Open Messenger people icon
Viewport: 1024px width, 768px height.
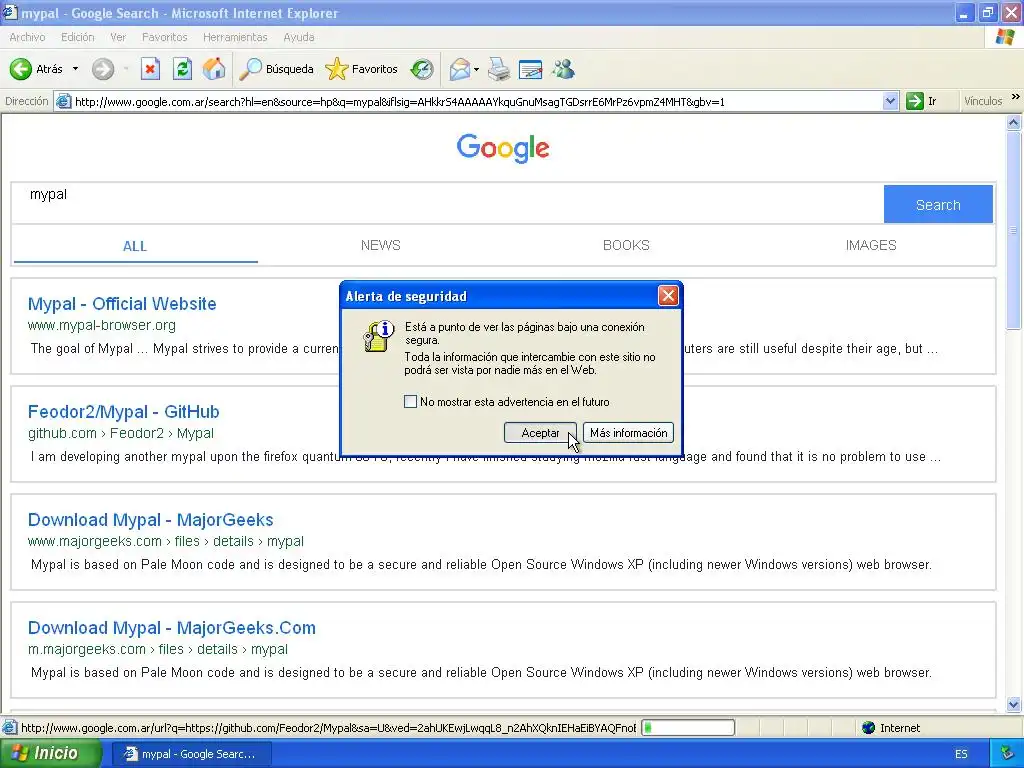click(563, 69)
